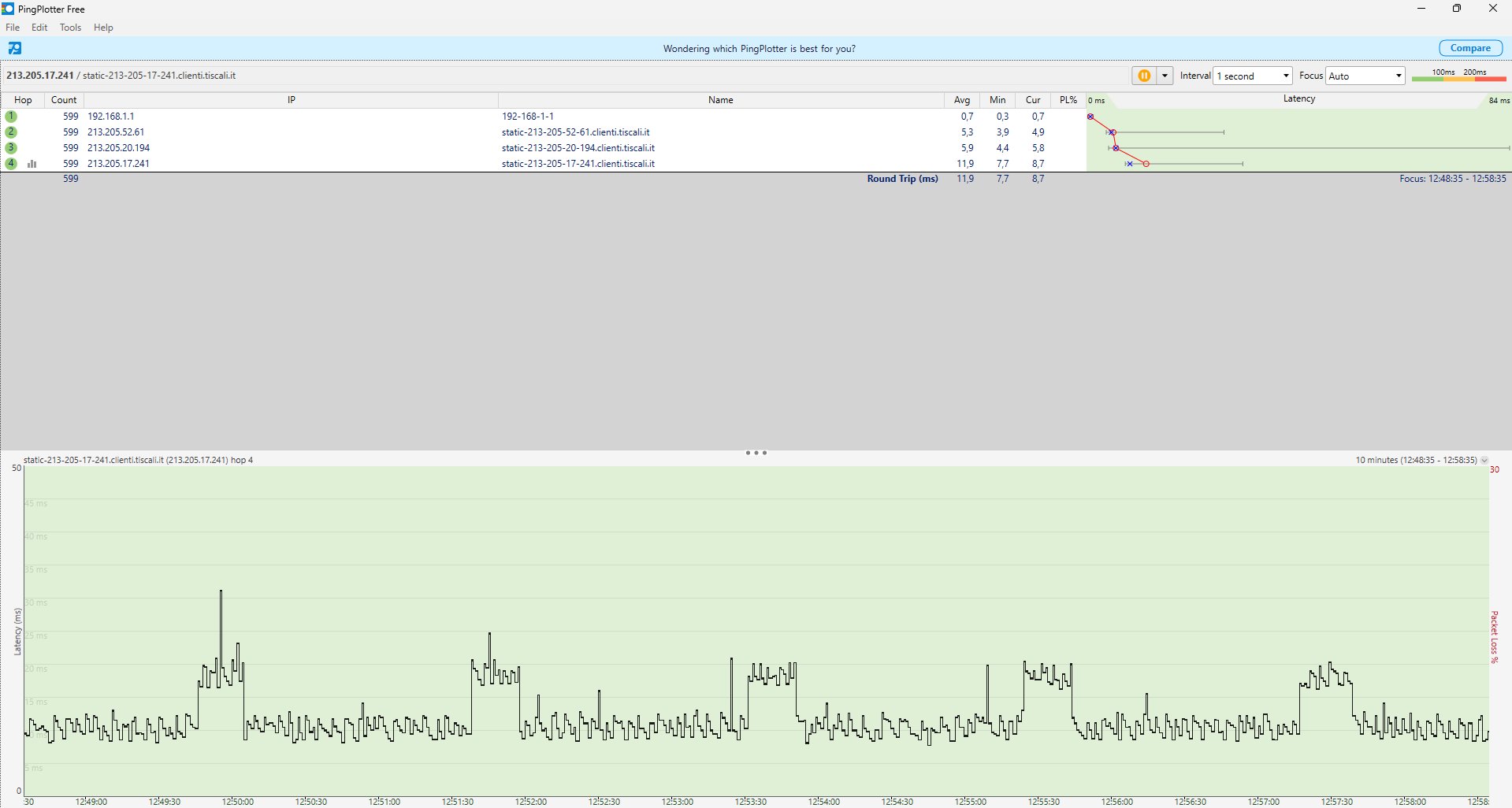Click the PingPlotter app icon in title bar
Image resolution: width=1512 pixels, height=808 pixels.
click(8, 9)
